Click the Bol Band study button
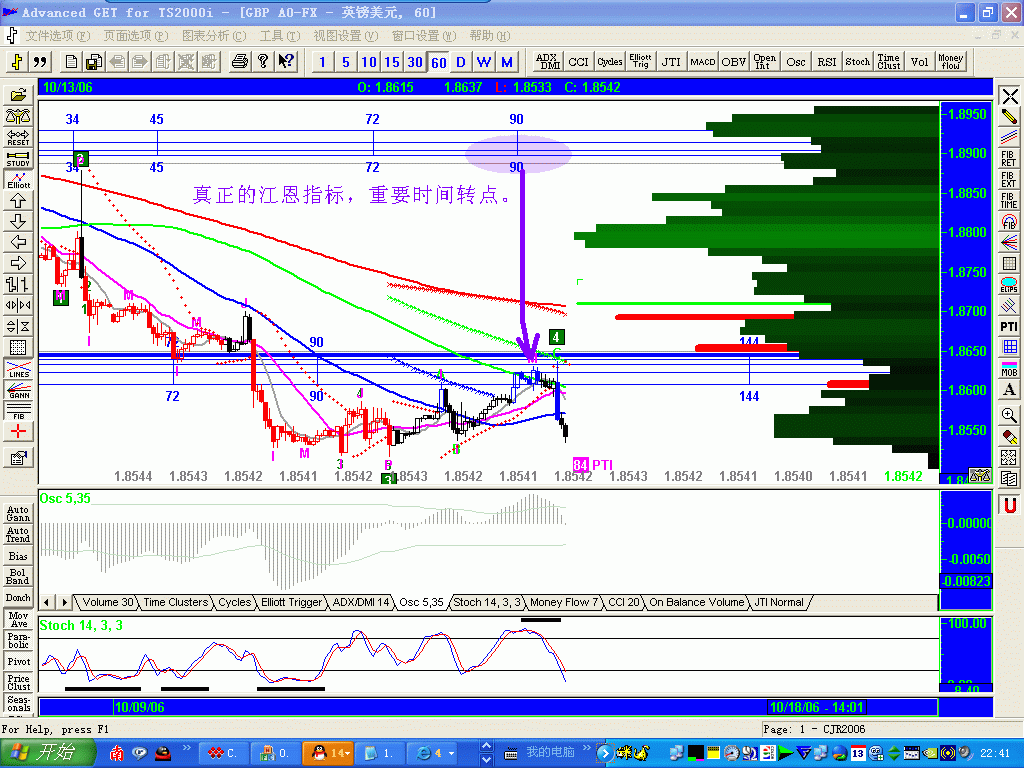This screenshot has width=1024, height=768. tap(18, 576)
